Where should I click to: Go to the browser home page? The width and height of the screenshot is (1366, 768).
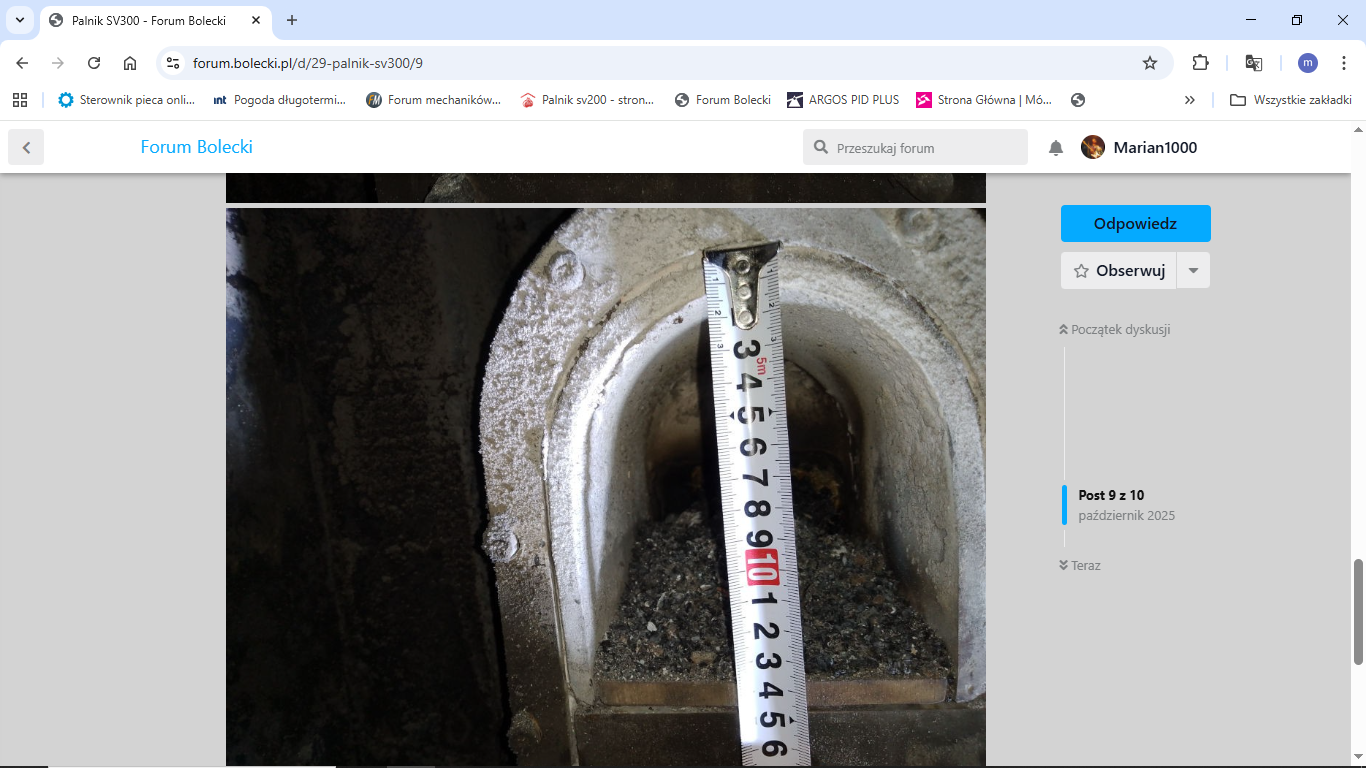130,63
